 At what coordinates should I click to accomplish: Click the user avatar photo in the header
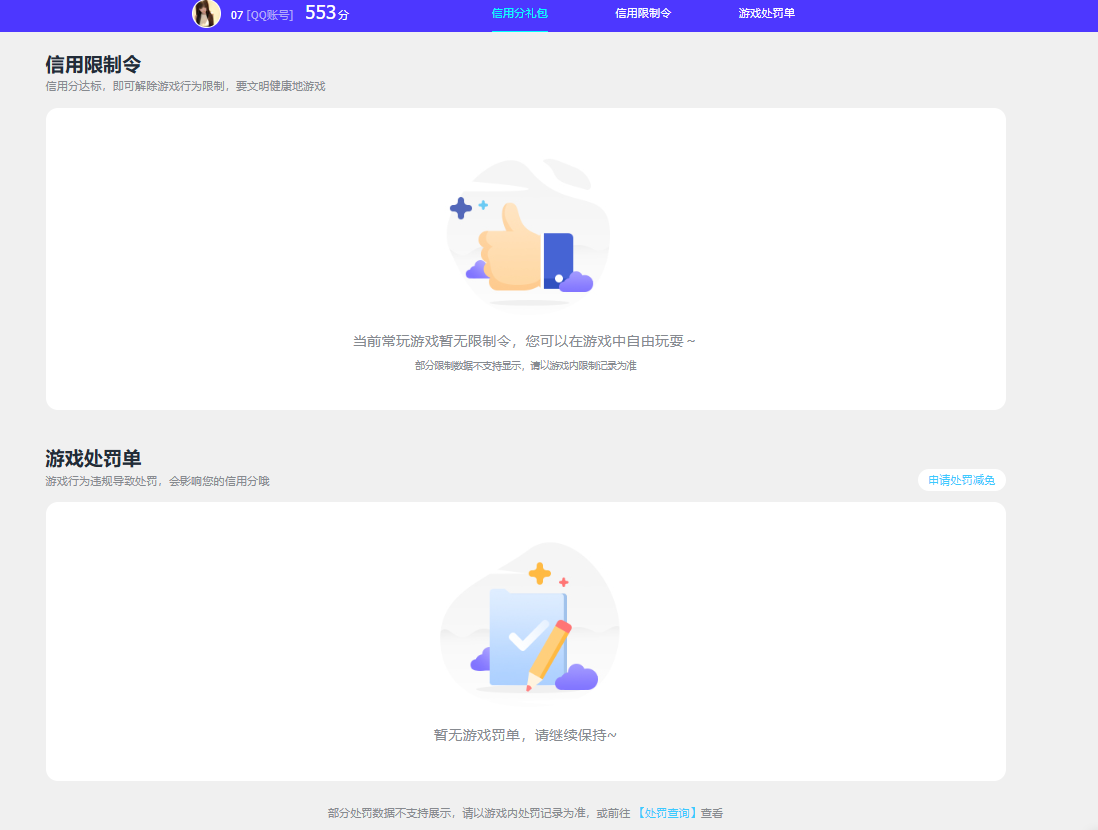click(x=207, y=14)
